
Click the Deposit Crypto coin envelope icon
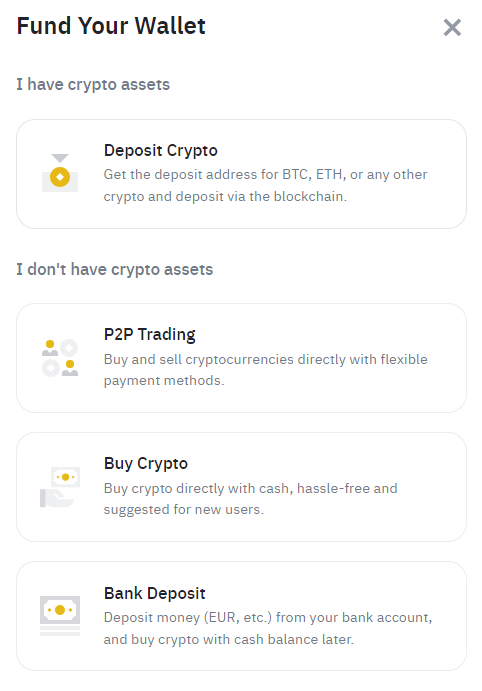(60, 173)
